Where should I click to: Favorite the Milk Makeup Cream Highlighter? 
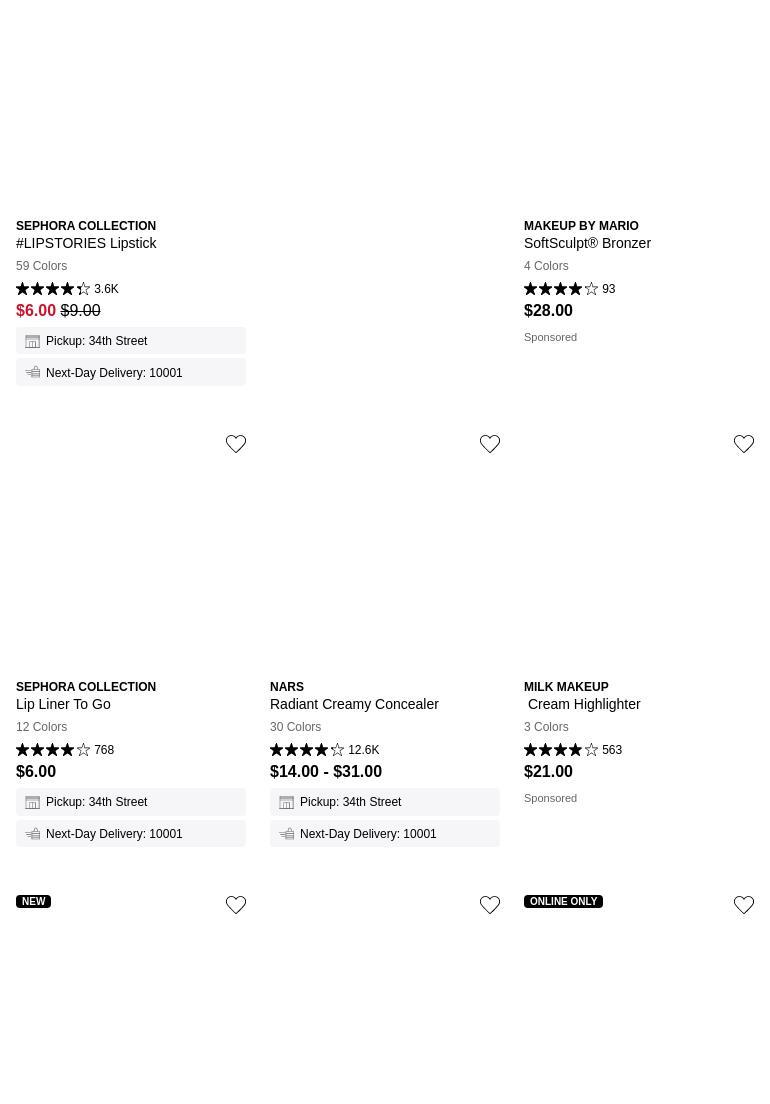click(744, 444)
